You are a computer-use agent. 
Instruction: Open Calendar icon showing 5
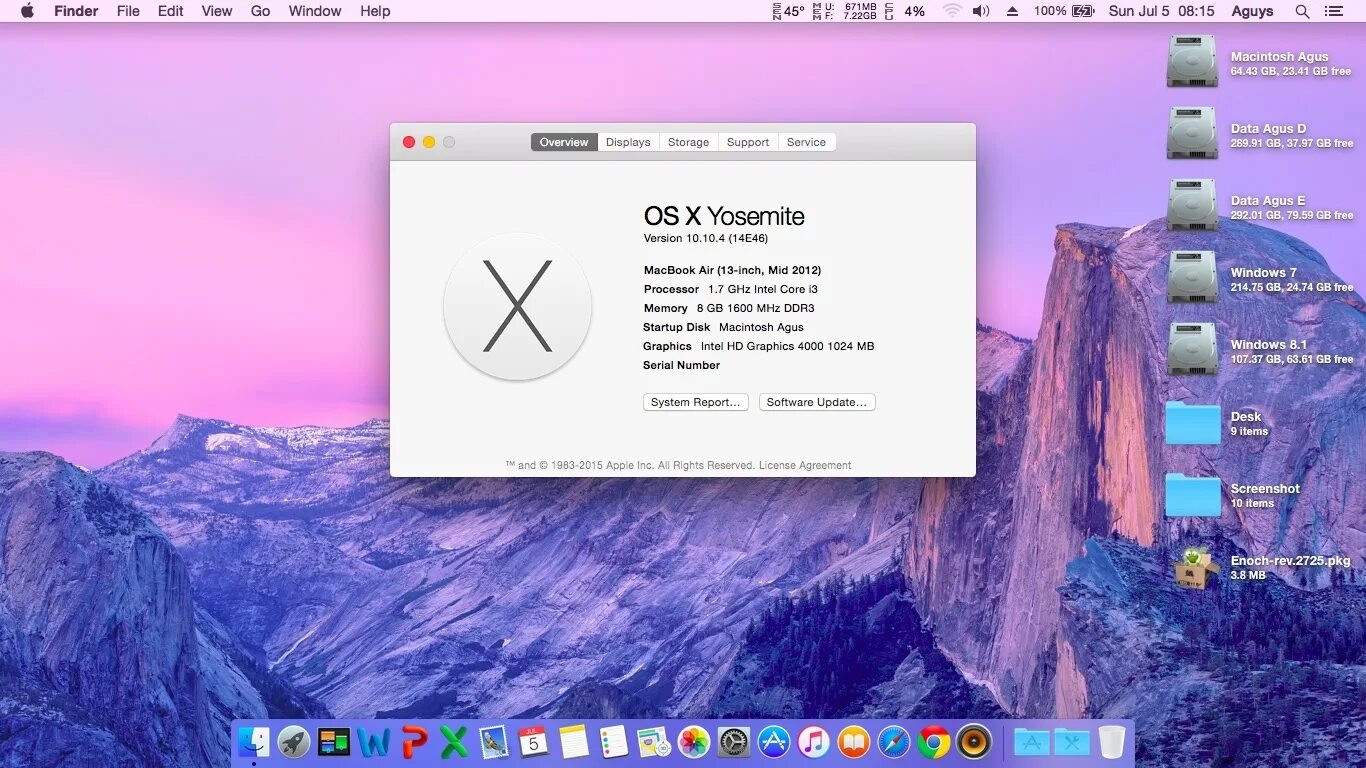point(534,741)
